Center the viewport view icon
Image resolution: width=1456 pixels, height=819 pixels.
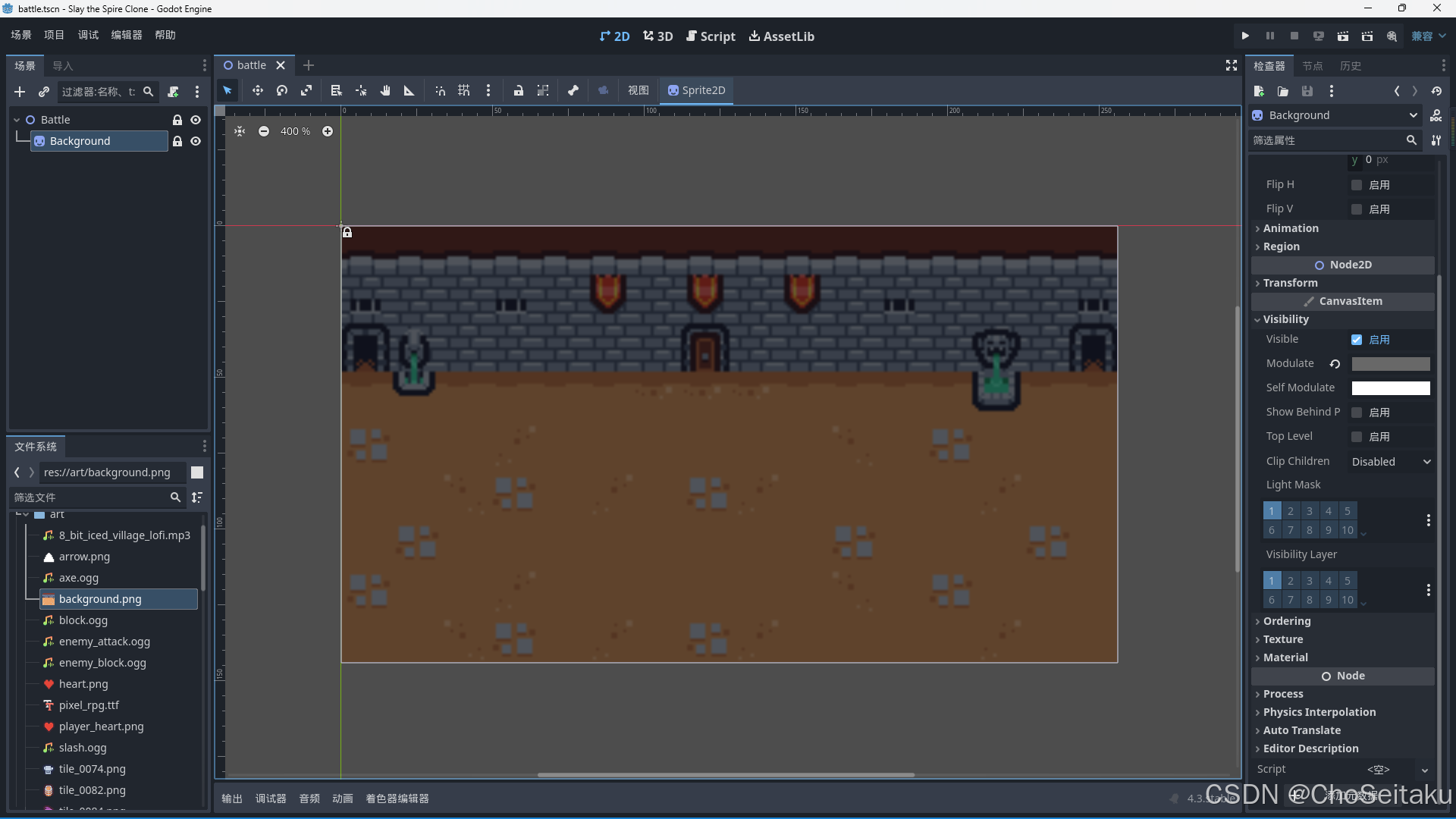tap(240, 131)
